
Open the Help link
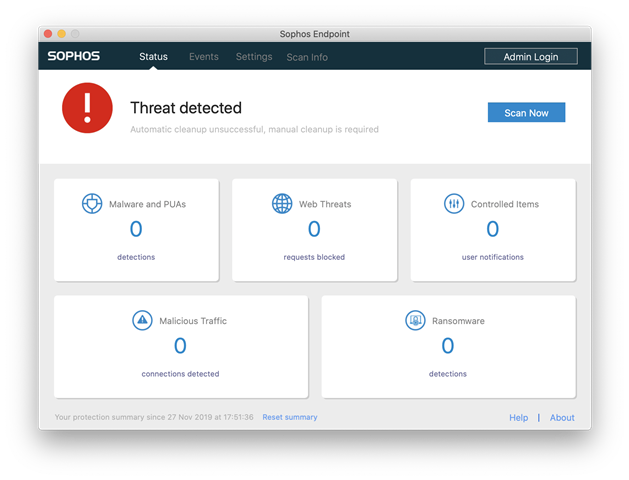coord(518,417)
